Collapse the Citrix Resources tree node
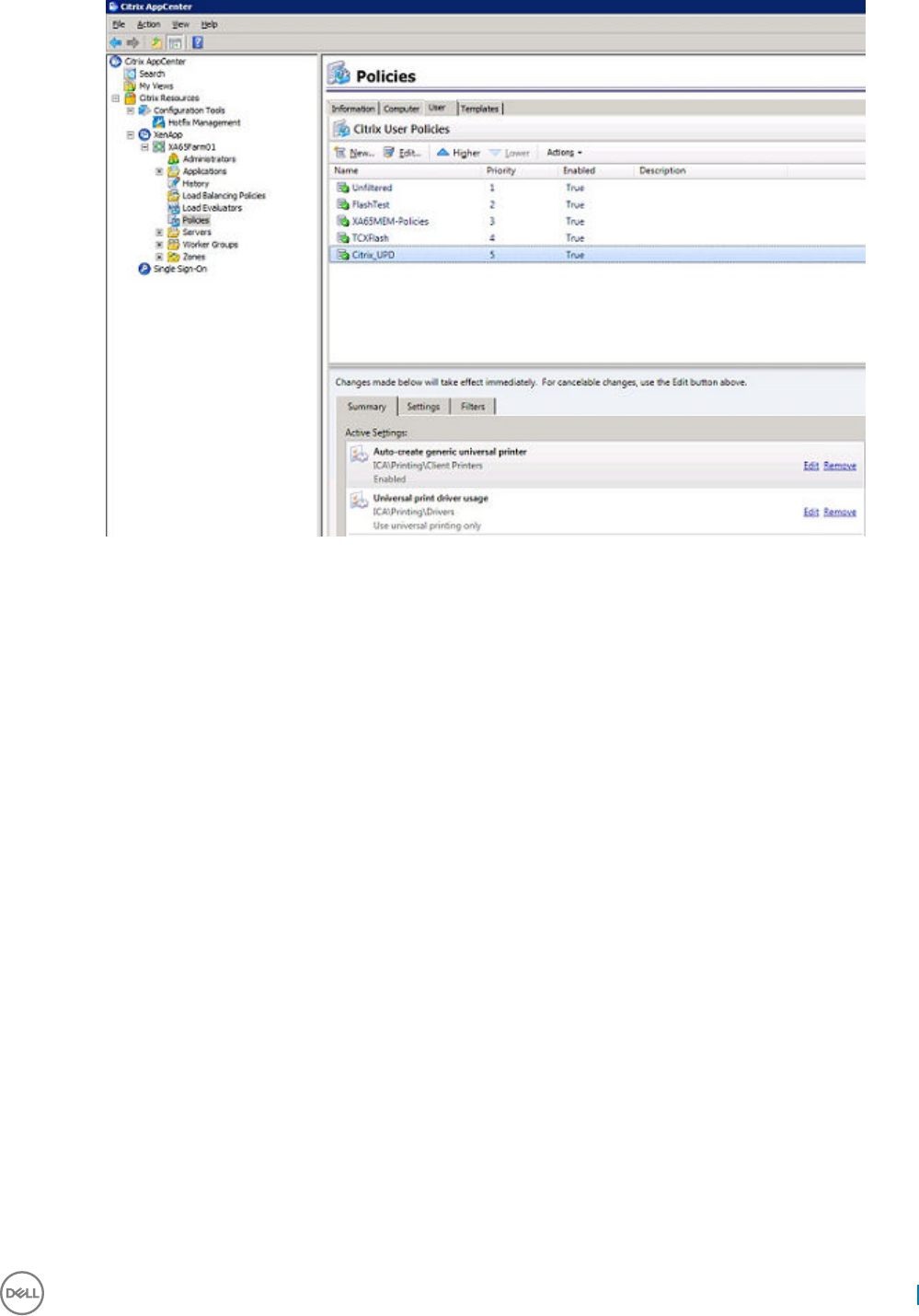This screenshot has height=1316, width=919. [116, 98]
